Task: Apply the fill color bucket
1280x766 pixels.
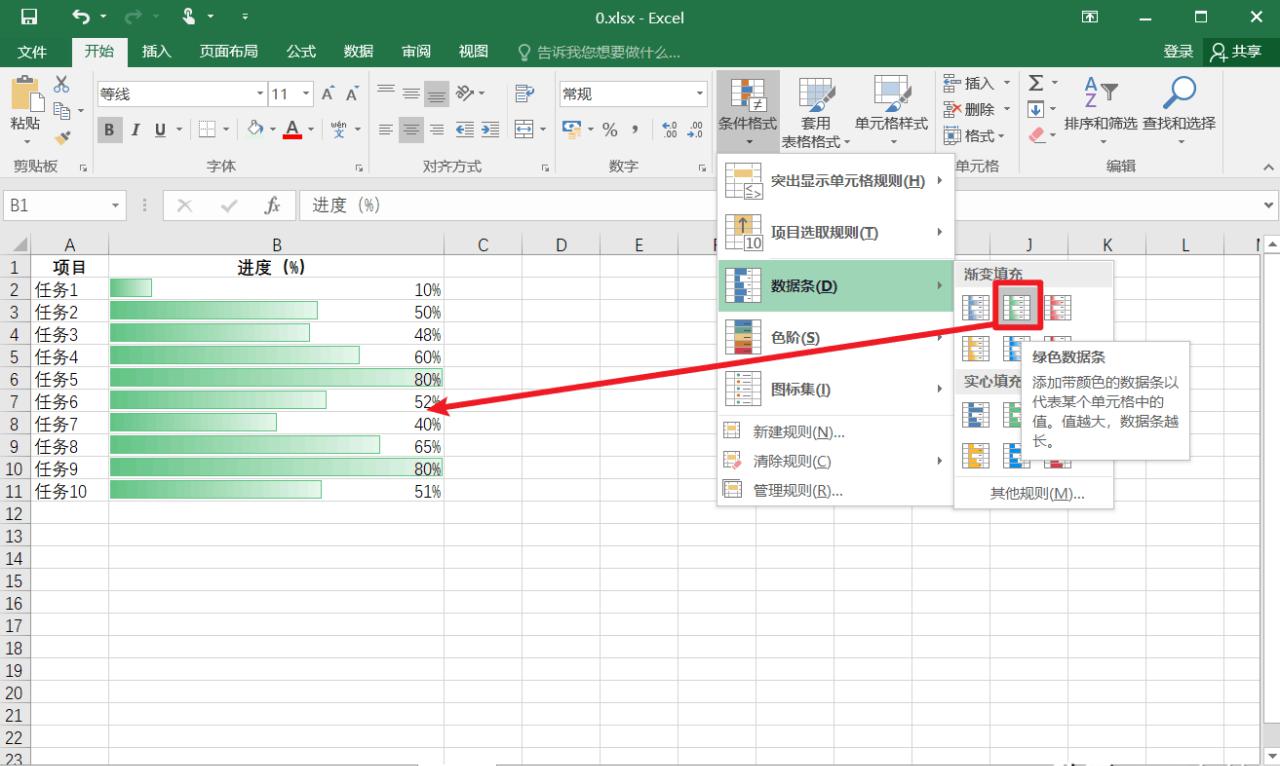Action: point(255,129)
